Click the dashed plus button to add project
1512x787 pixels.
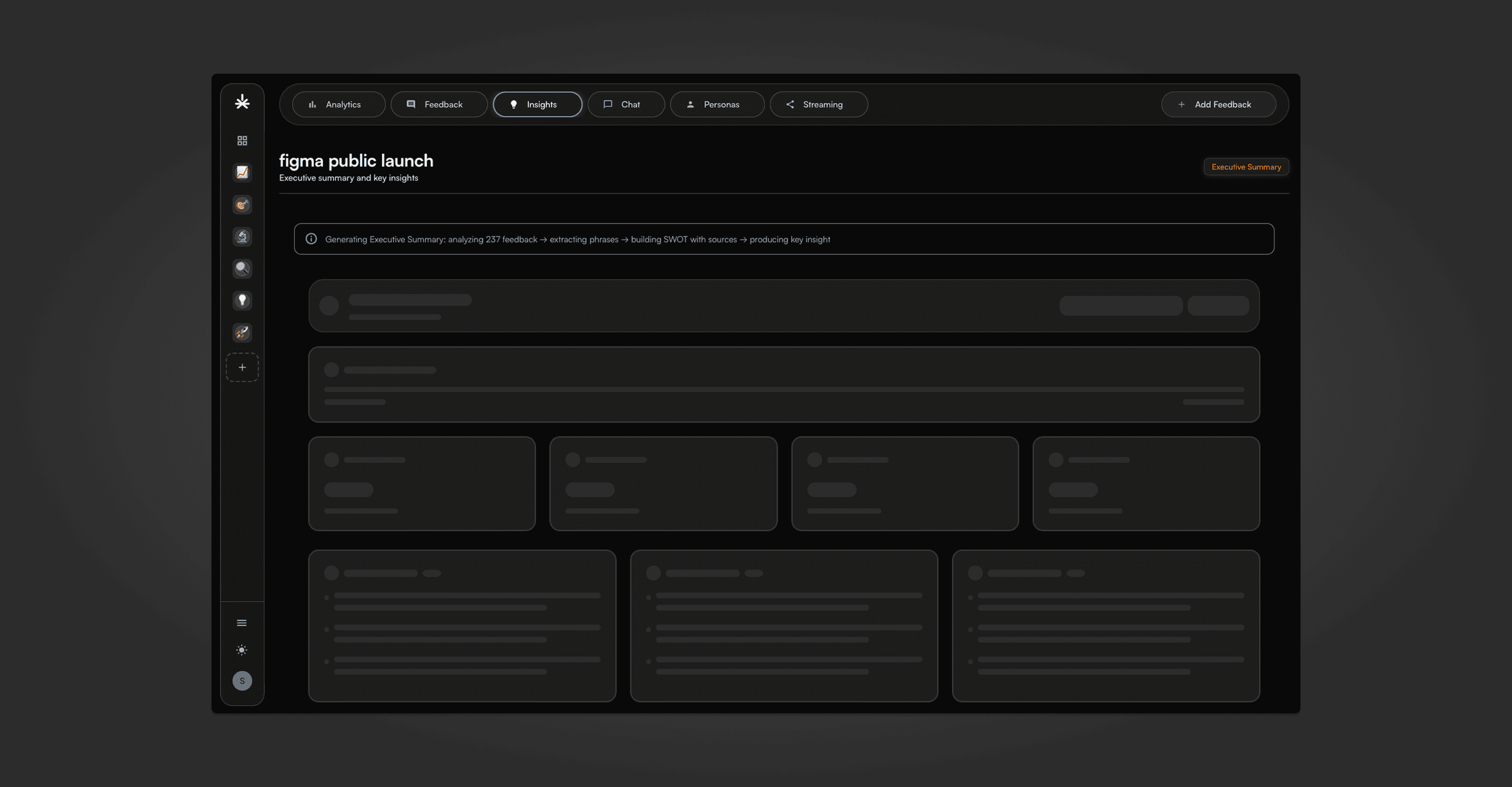(x=242, y=367)
